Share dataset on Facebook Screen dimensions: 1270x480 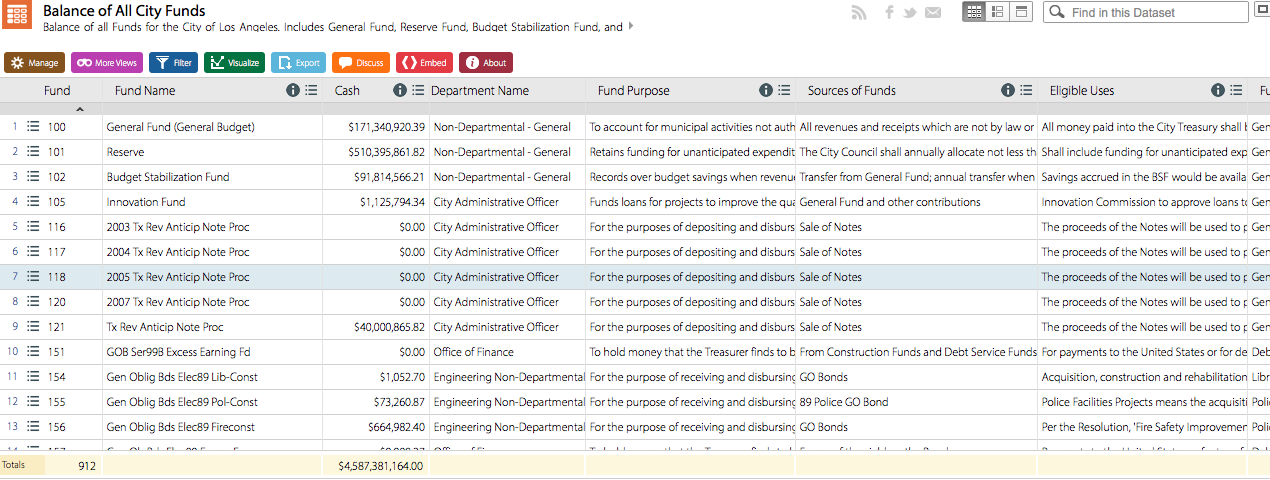(889, 13)
